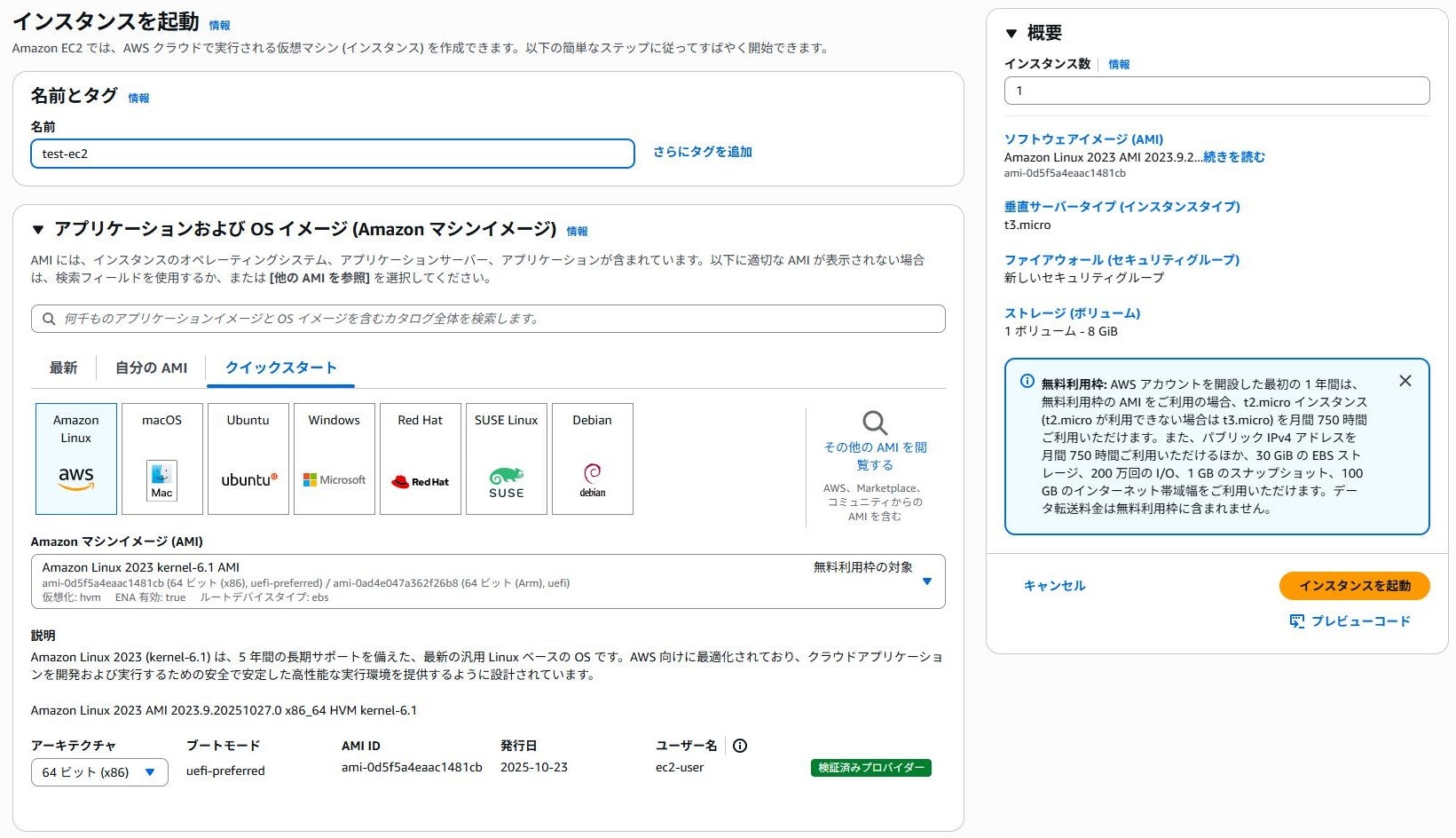The height and width of the screenshot is (838, 1456).
Task: Open the 仮想サーバータイプ instance type link
Action: [x=1122, y=207]
